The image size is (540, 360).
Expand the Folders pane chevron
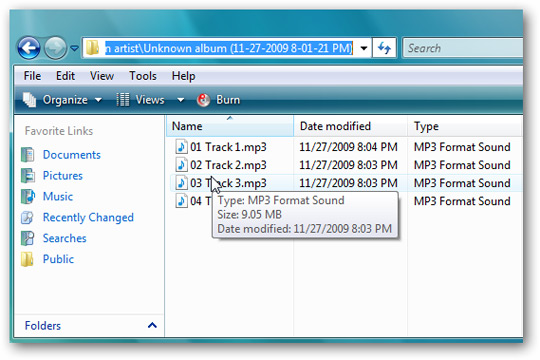pos(152,325)
